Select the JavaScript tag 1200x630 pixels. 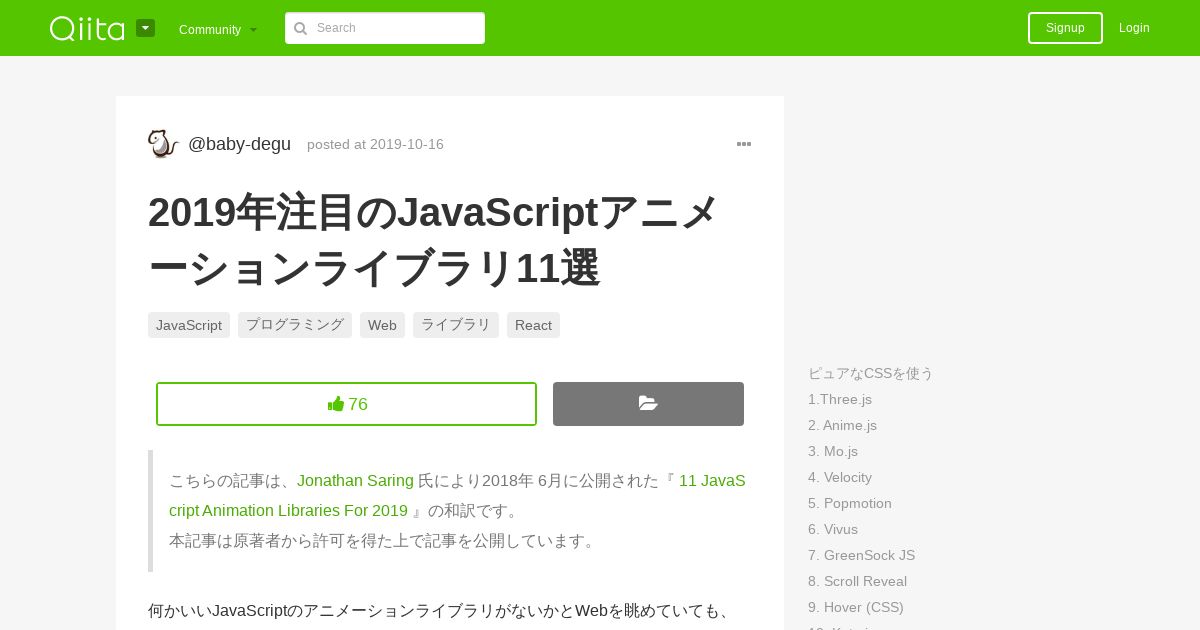click(189, 325)
